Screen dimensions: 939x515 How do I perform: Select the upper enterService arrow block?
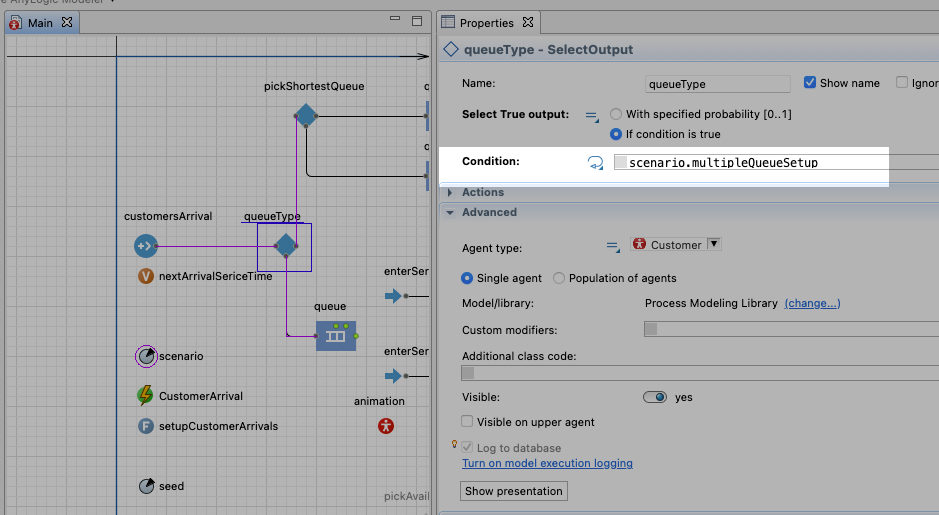[x=393, y=296]
